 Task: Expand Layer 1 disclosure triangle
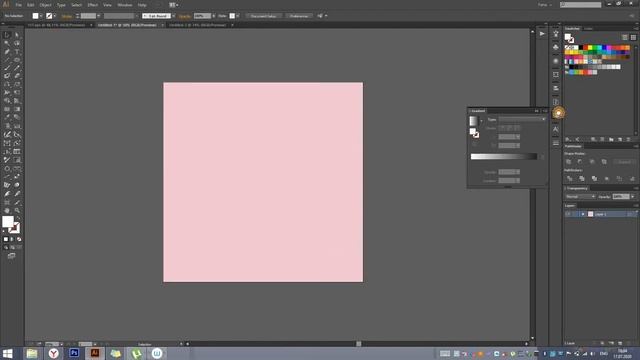pyautogui.click(x=583, y=214)
